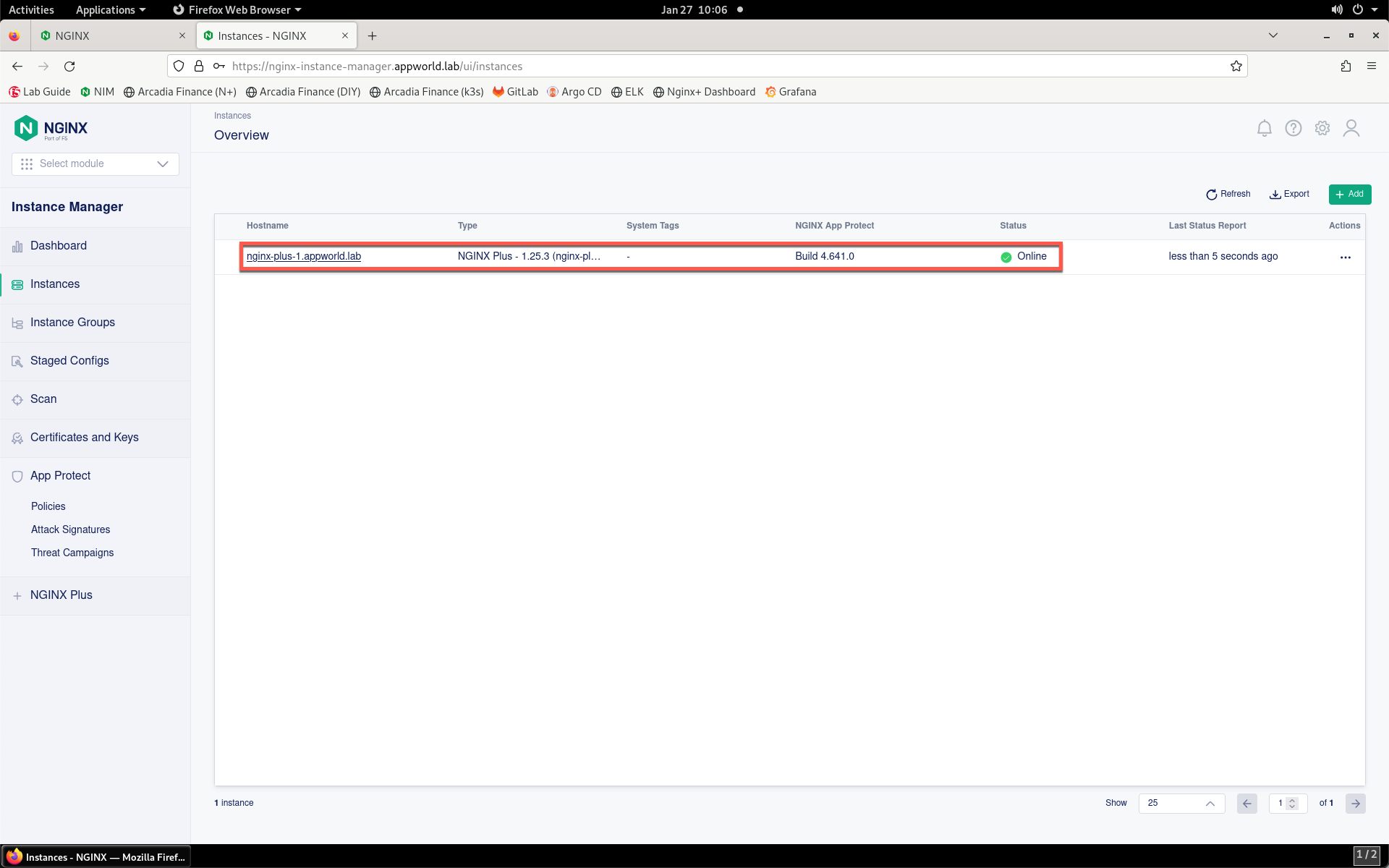The image size is (1389, 868).
Task: Show site security lock info
Action: (x=199, y=66)
